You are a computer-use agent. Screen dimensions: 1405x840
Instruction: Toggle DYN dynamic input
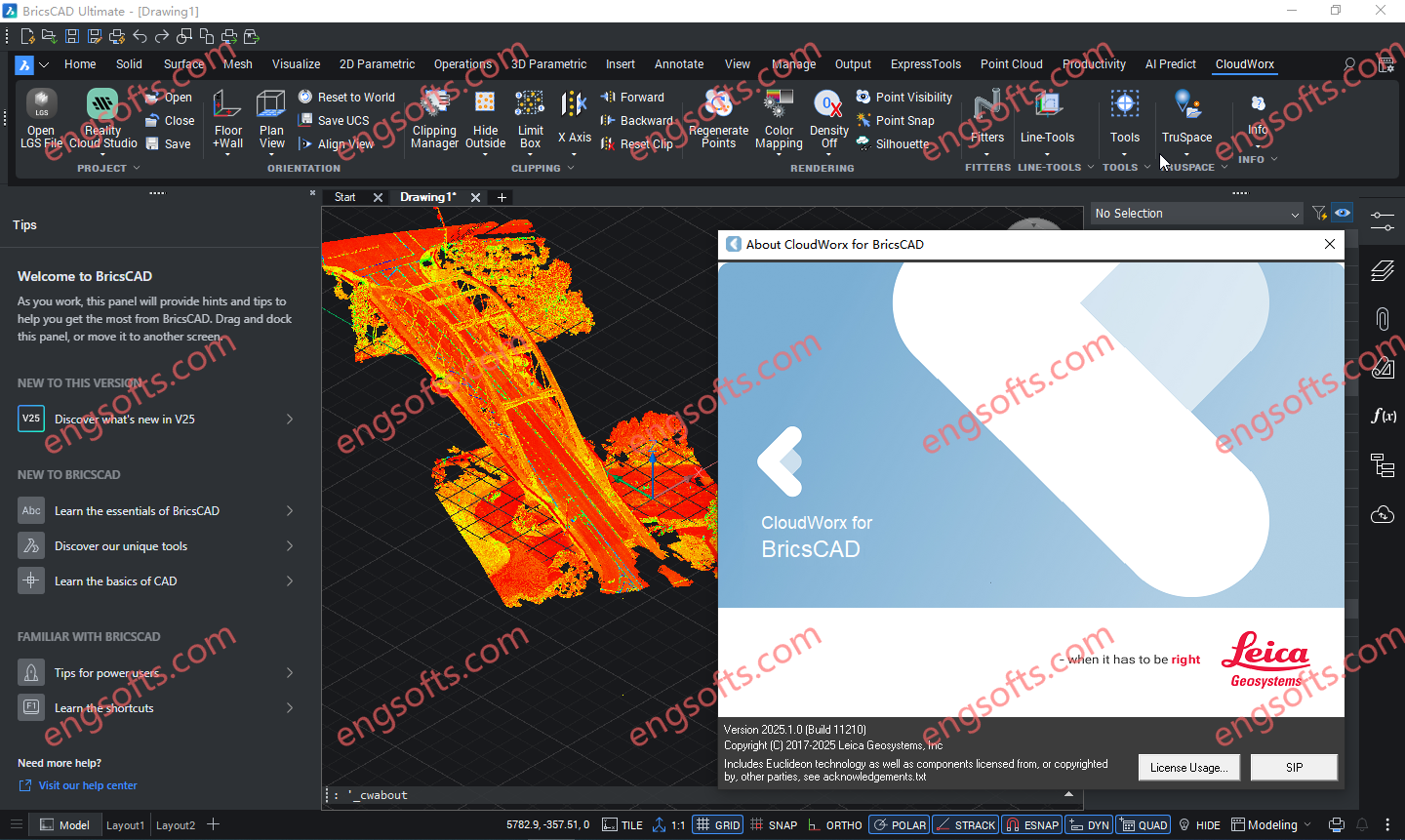point(1089,825)
